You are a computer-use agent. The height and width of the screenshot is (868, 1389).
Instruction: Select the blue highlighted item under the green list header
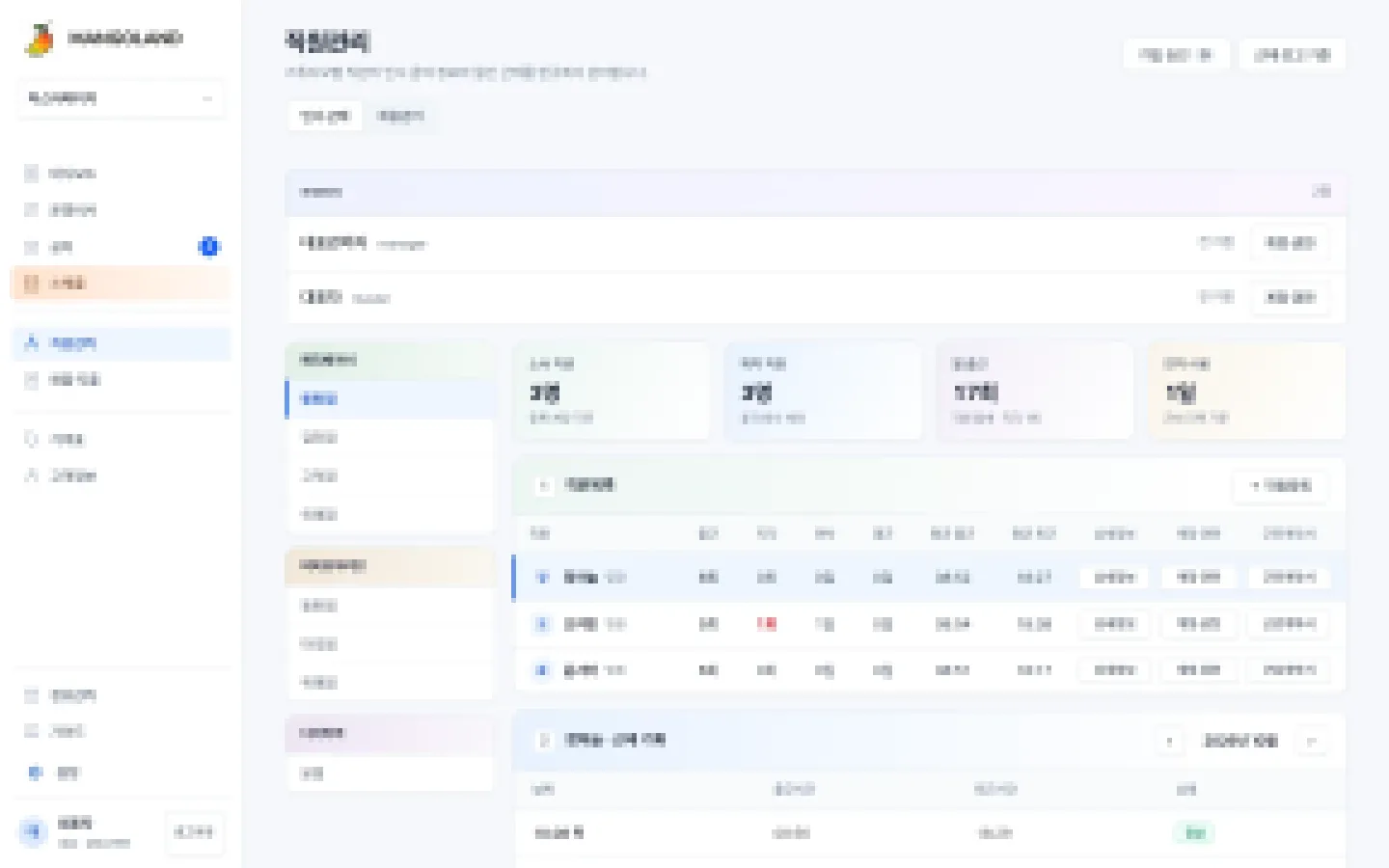click(390, 399)
